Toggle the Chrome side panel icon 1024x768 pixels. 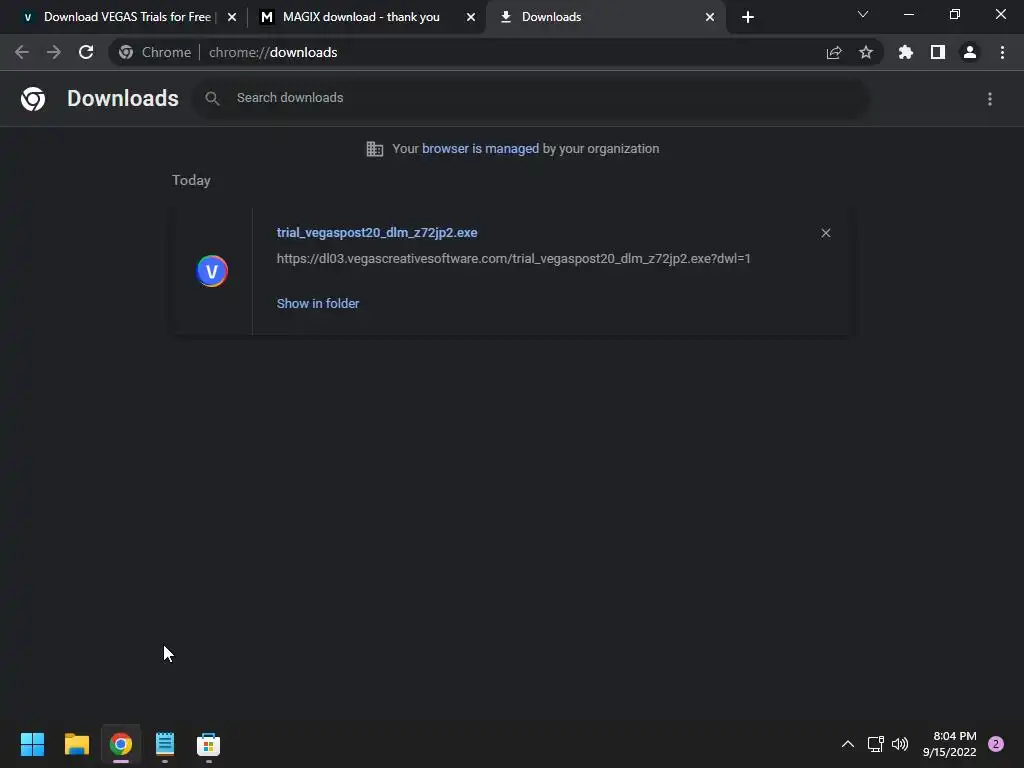[938, 52]
